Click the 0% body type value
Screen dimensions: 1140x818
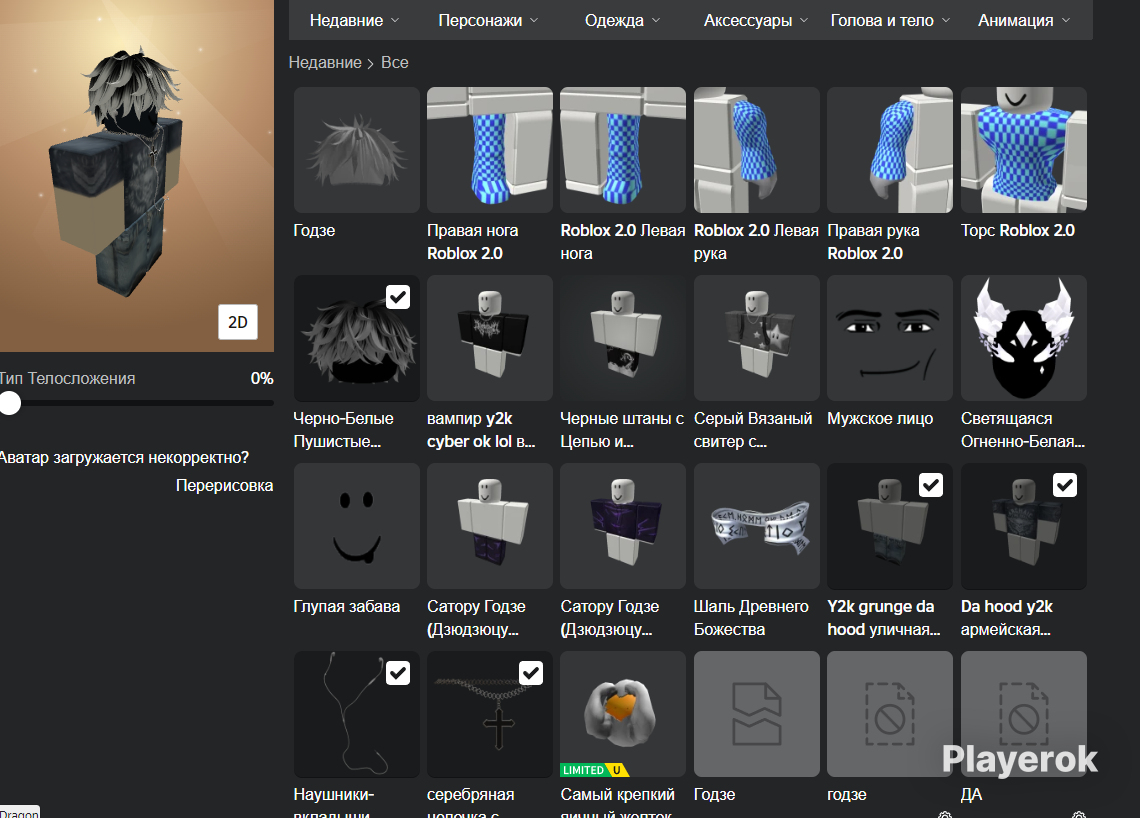point(262,379)
